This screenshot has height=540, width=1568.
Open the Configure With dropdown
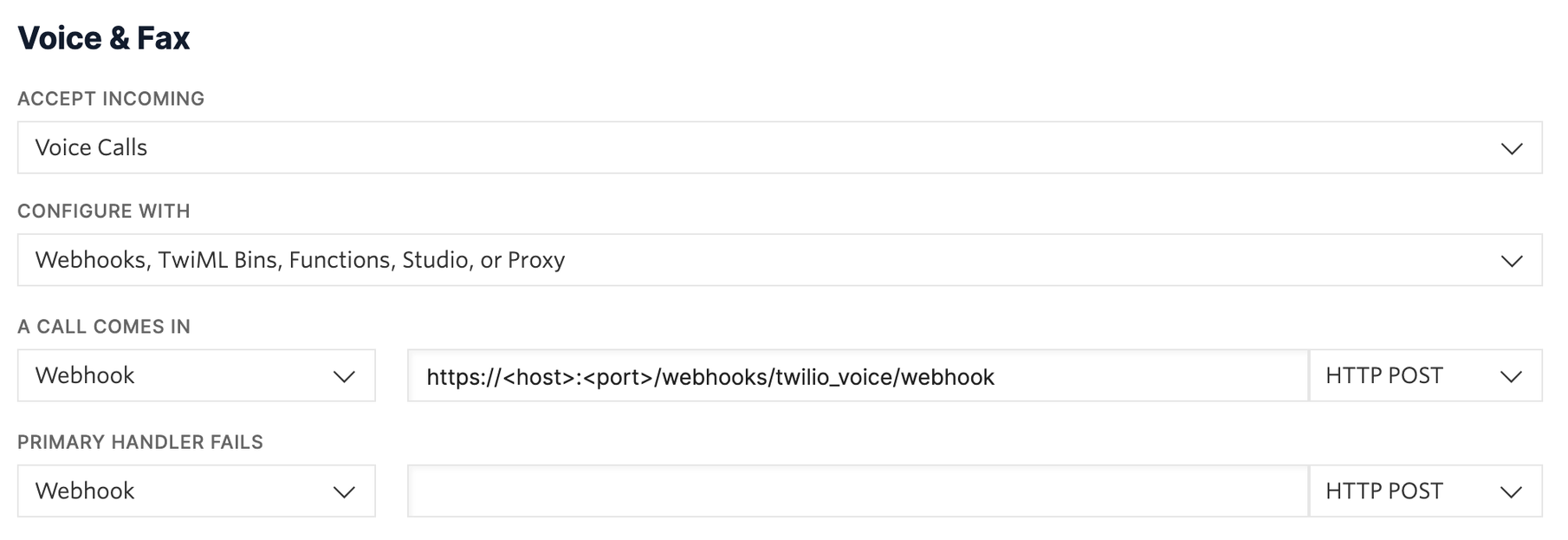[780, 260]
